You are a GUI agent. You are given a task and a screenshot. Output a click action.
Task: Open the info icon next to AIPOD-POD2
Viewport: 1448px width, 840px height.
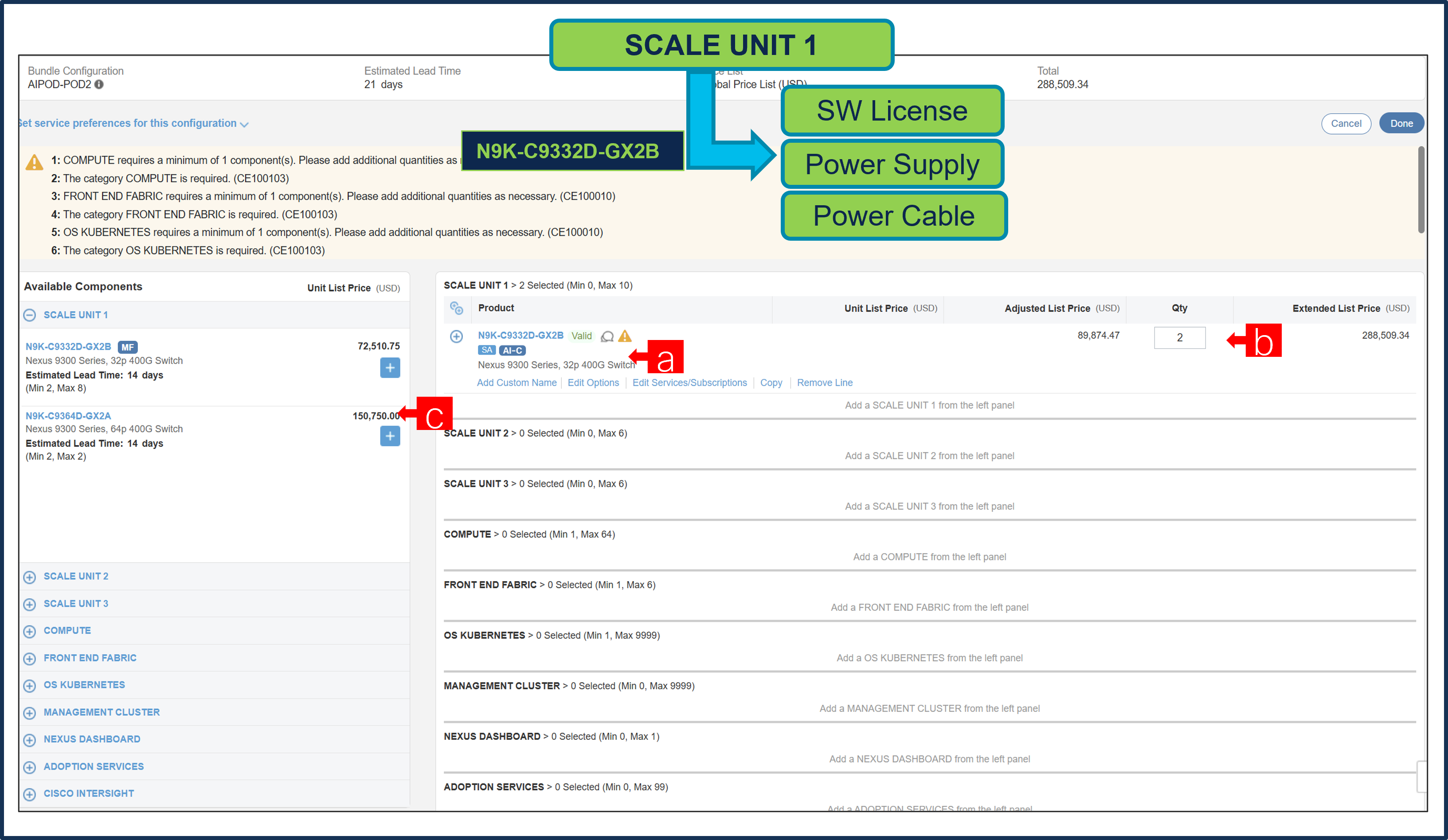pyautogui.click(x=99, y=85)
